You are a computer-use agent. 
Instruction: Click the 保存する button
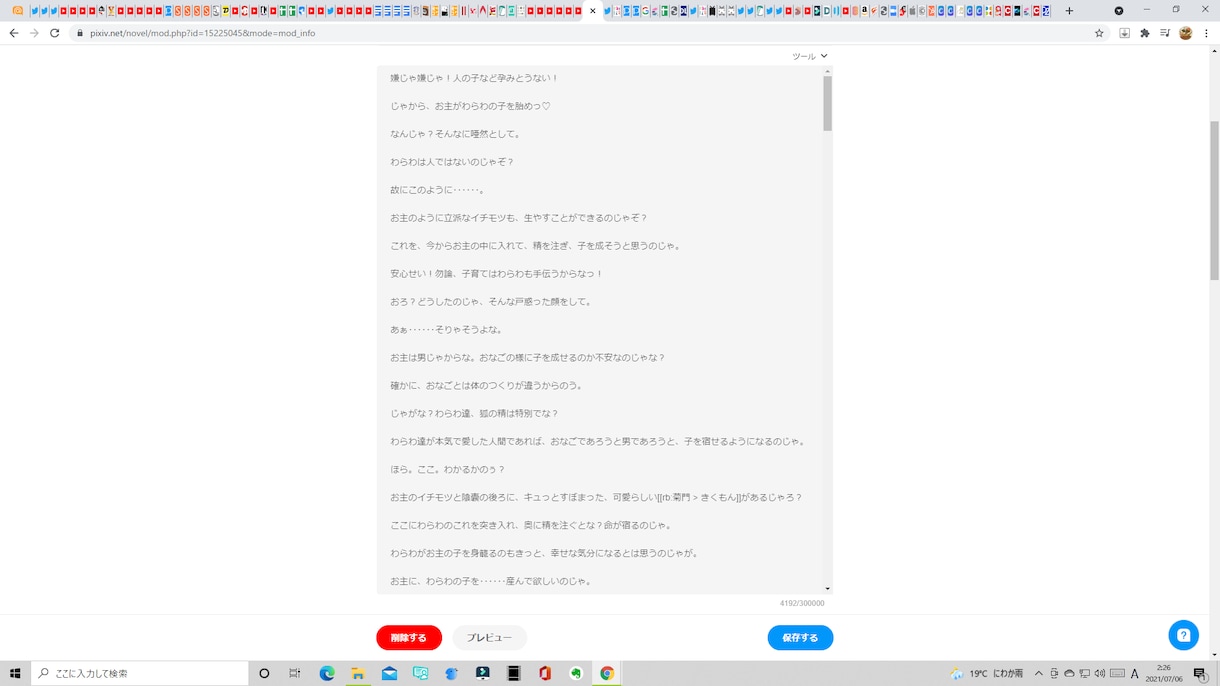click(x=800, y=638)
